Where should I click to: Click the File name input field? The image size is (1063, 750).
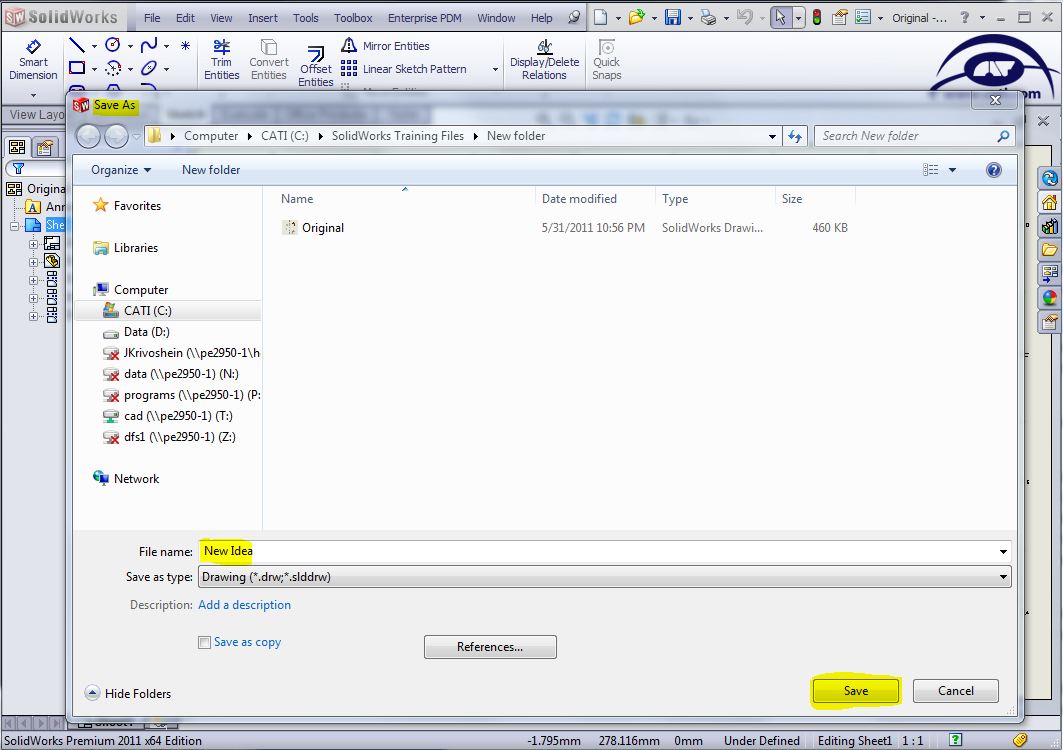pos(600,551)
